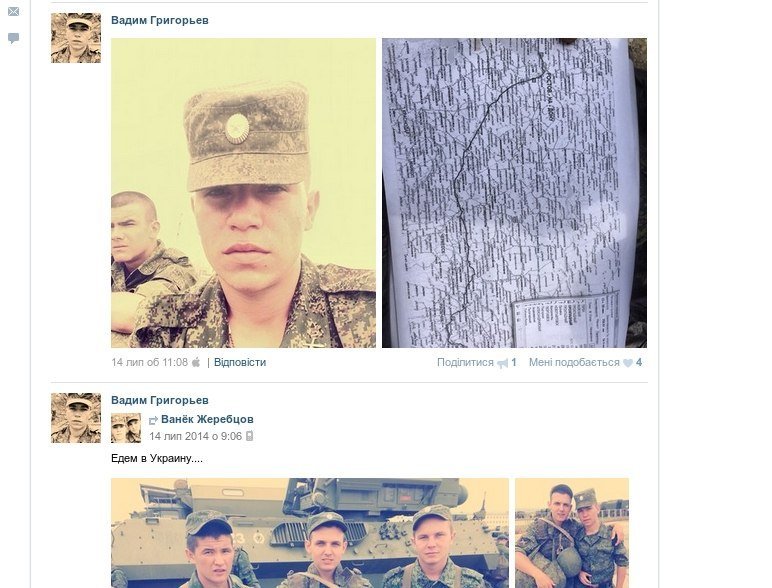The width and height of the screenshot is (772, 588).
Task: Open the speech bubble comments icon
Action: pos(14,38)
